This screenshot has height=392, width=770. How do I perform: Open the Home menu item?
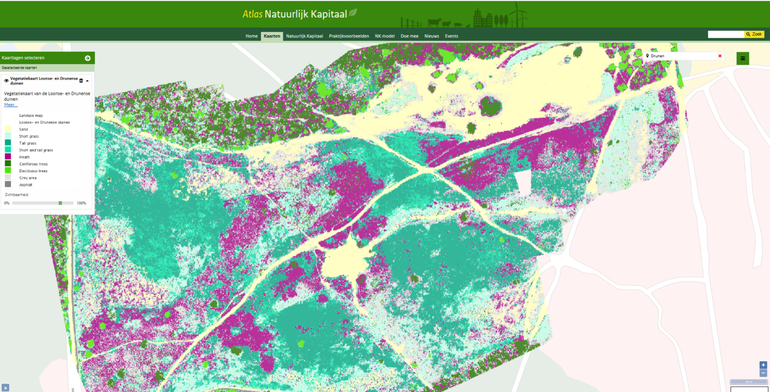point(251,36)
